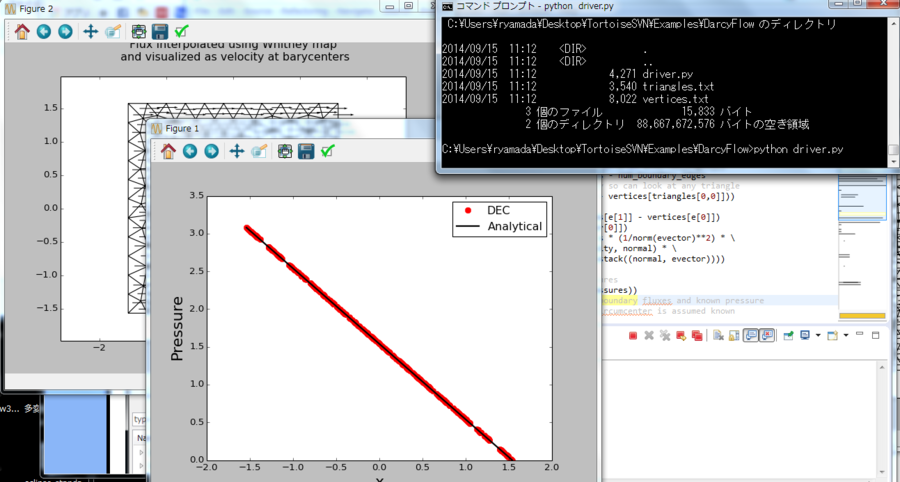Click the Pressure axis label in Figure 1
Screen dimensions: 900x482
click(178, 329)
